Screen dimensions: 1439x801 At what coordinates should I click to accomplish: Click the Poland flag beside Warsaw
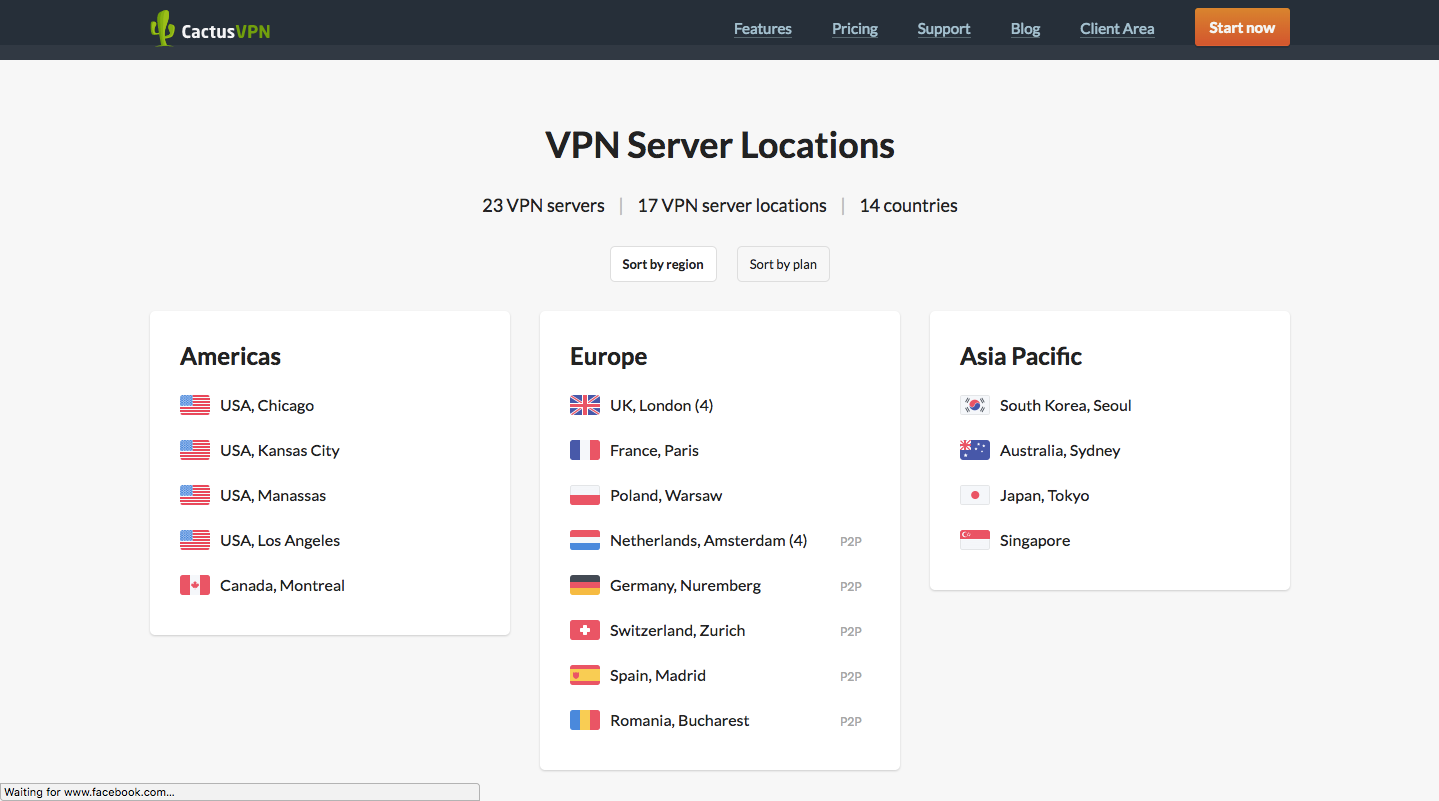click(x=585, y=495)
